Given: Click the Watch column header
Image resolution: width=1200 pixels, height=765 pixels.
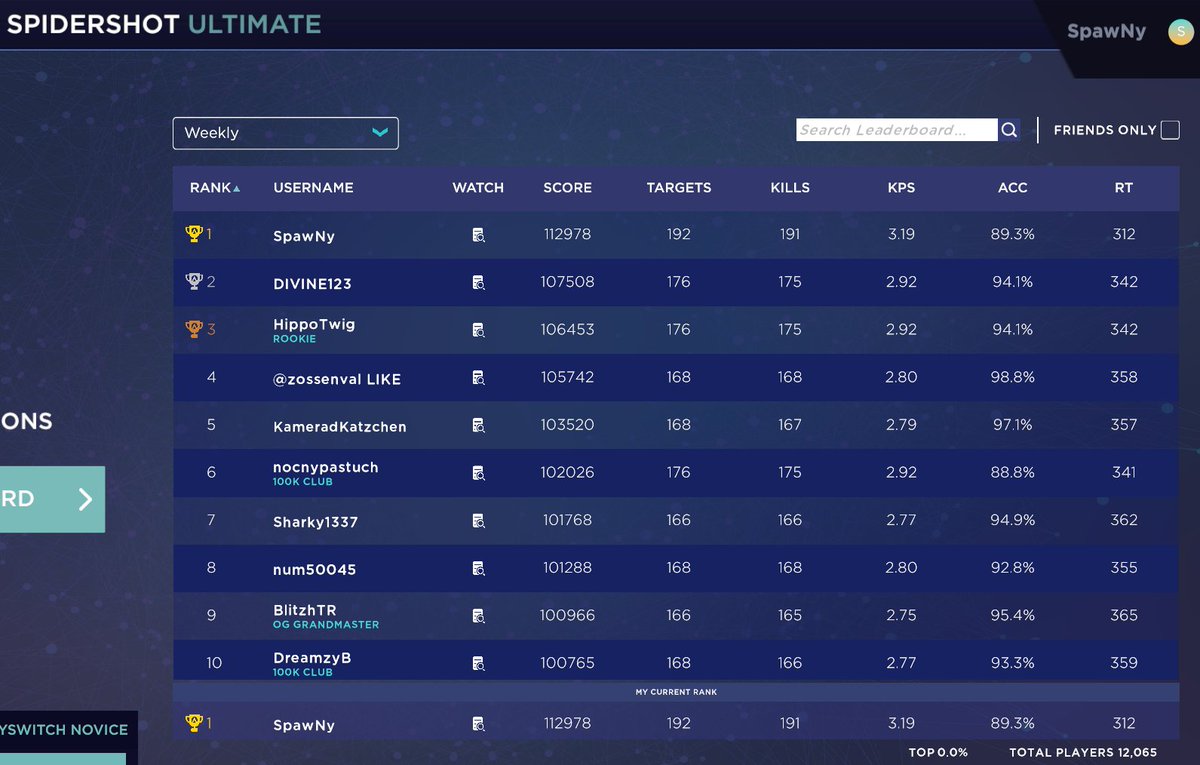Looking at the screenshot, I should tap(478, 188).
